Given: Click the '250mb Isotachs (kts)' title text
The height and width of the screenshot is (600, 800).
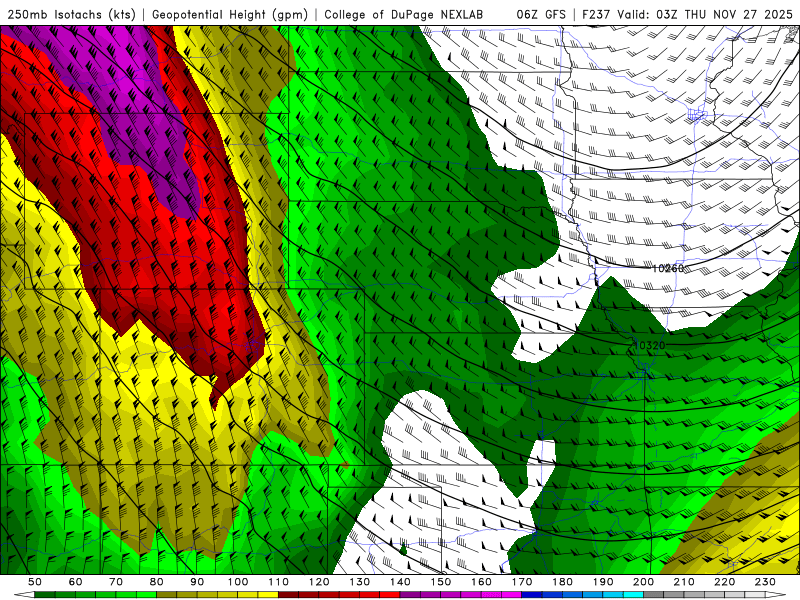Looking at the screenshot, I should (x=71, y=14).
